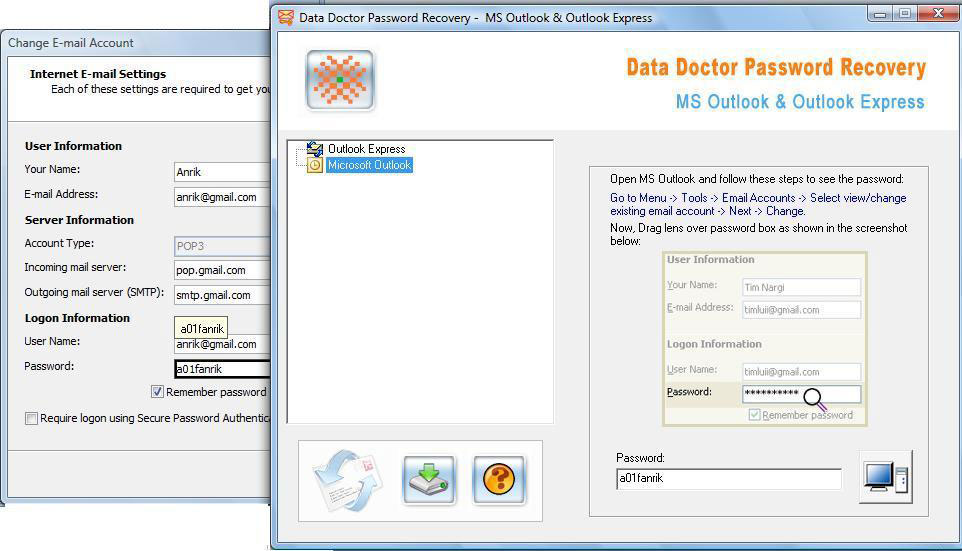Click the Your Name field containing Anrik
Screen dimensions: 962x551
pyautogui.click(x=222, y=172)
